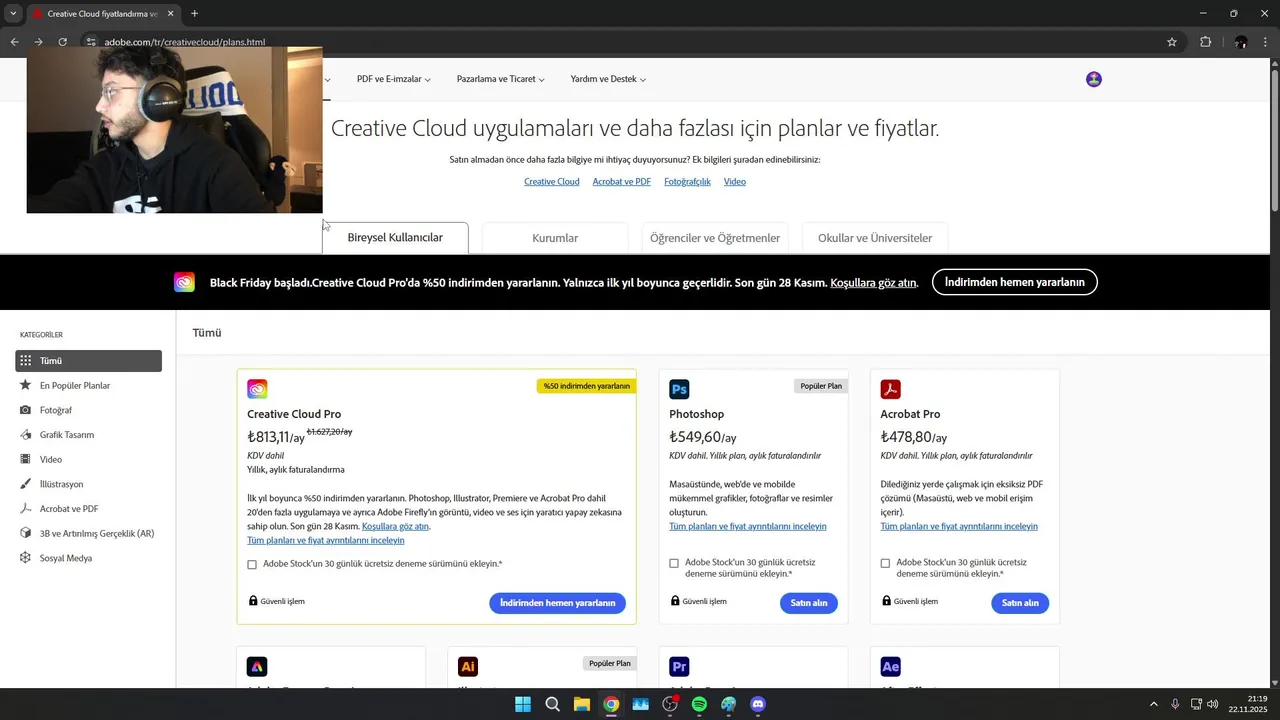Switch to Okullar ve Üniversiteler tab

[875, 238]
